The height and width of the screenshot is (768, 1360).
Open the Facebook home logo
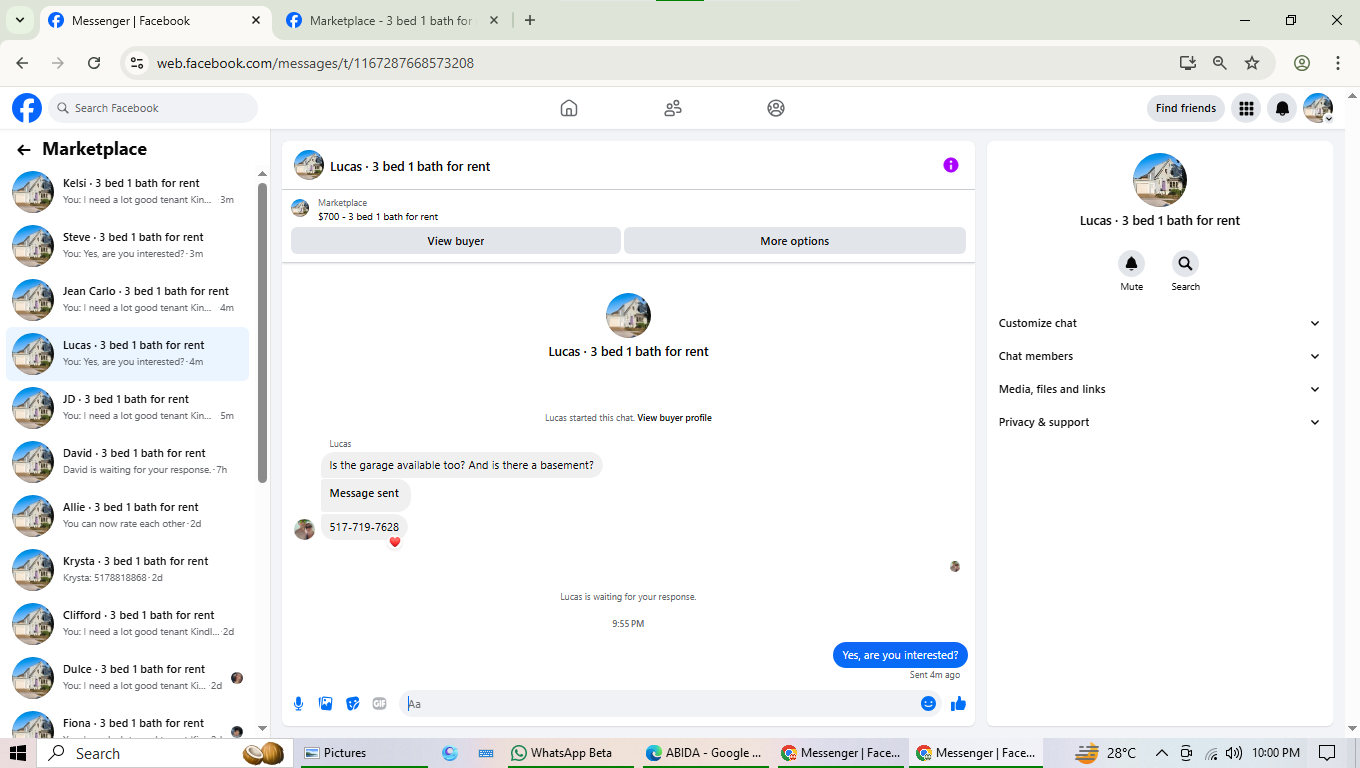click(x=27, y=108)
